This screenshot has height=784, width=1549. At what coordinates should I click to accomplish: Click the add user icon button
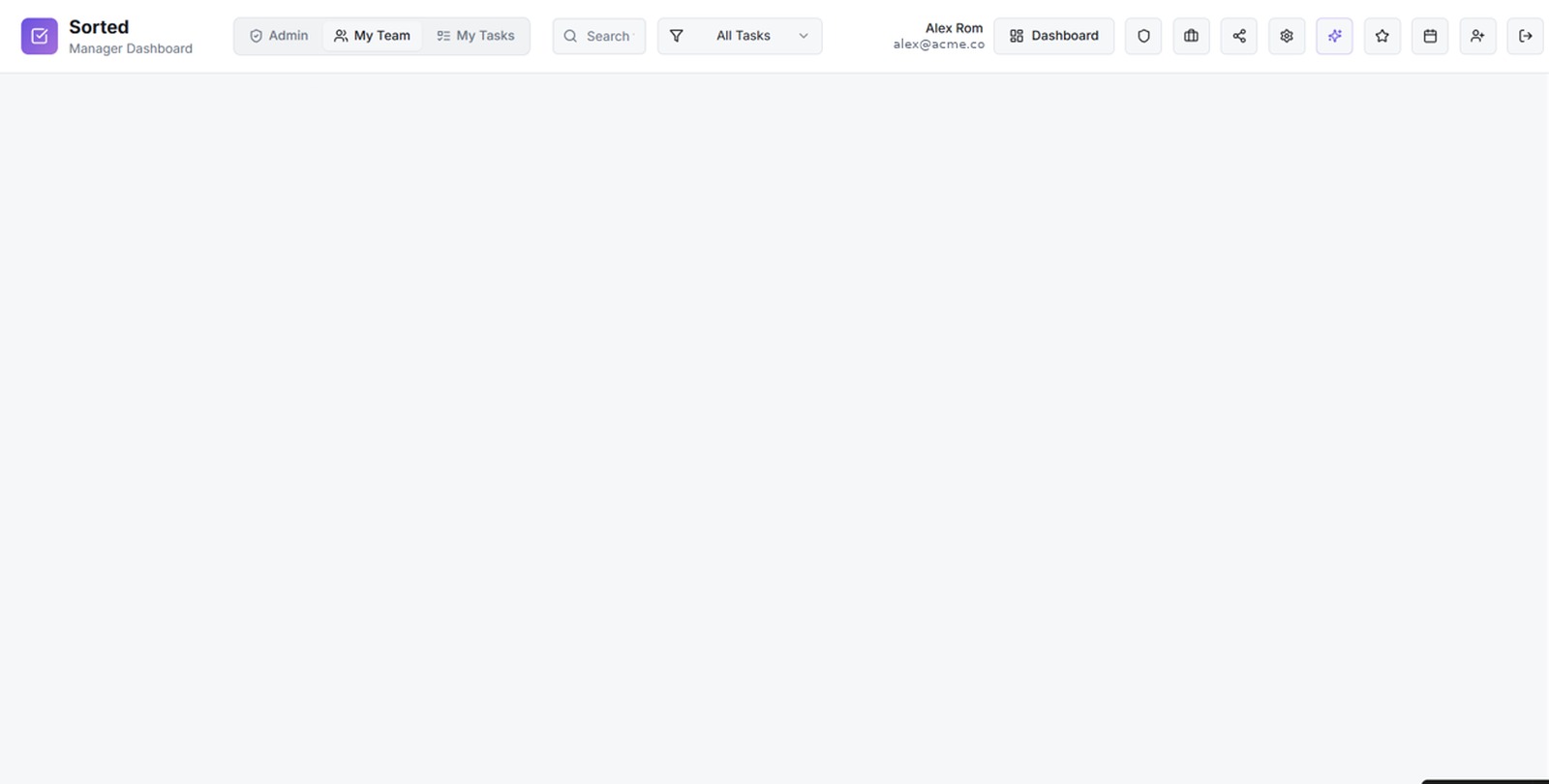click(1477, 36)
